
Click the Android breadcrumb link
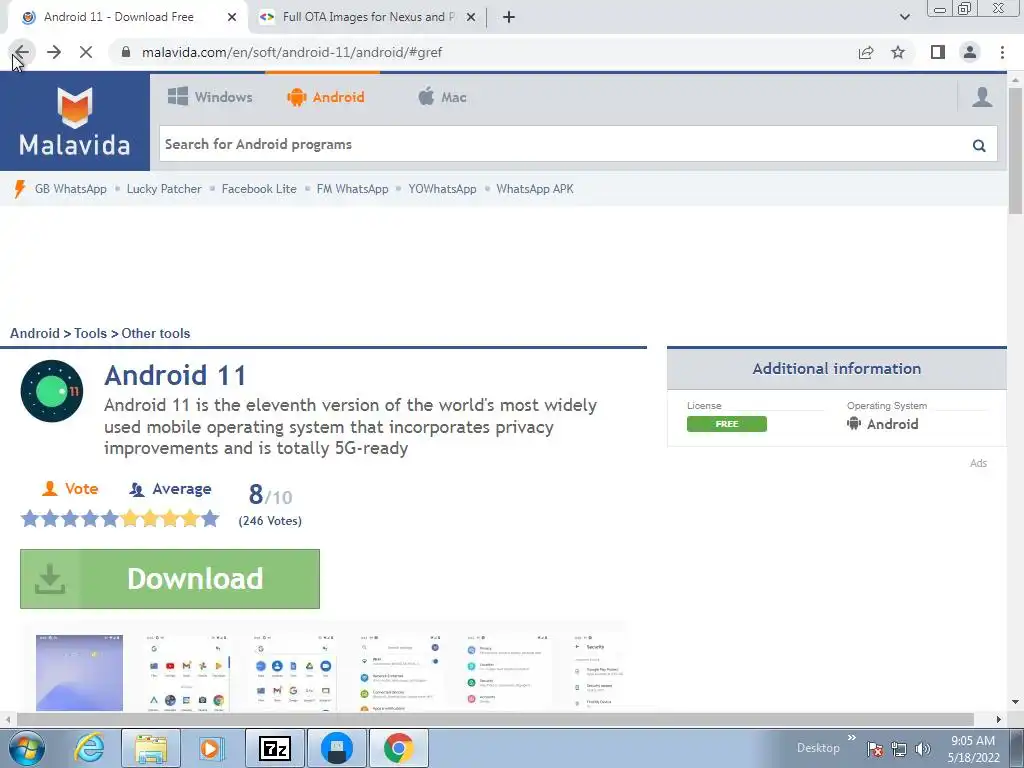point(35,333)
